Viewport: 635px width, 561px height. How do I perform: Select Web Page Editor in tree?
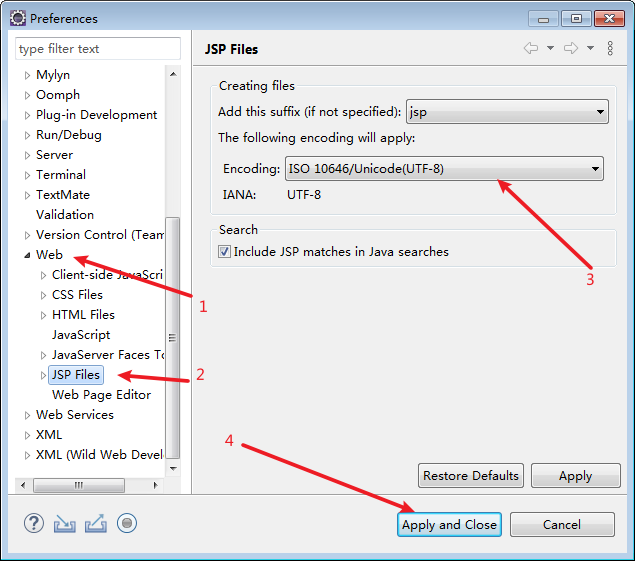pos(101,395)
